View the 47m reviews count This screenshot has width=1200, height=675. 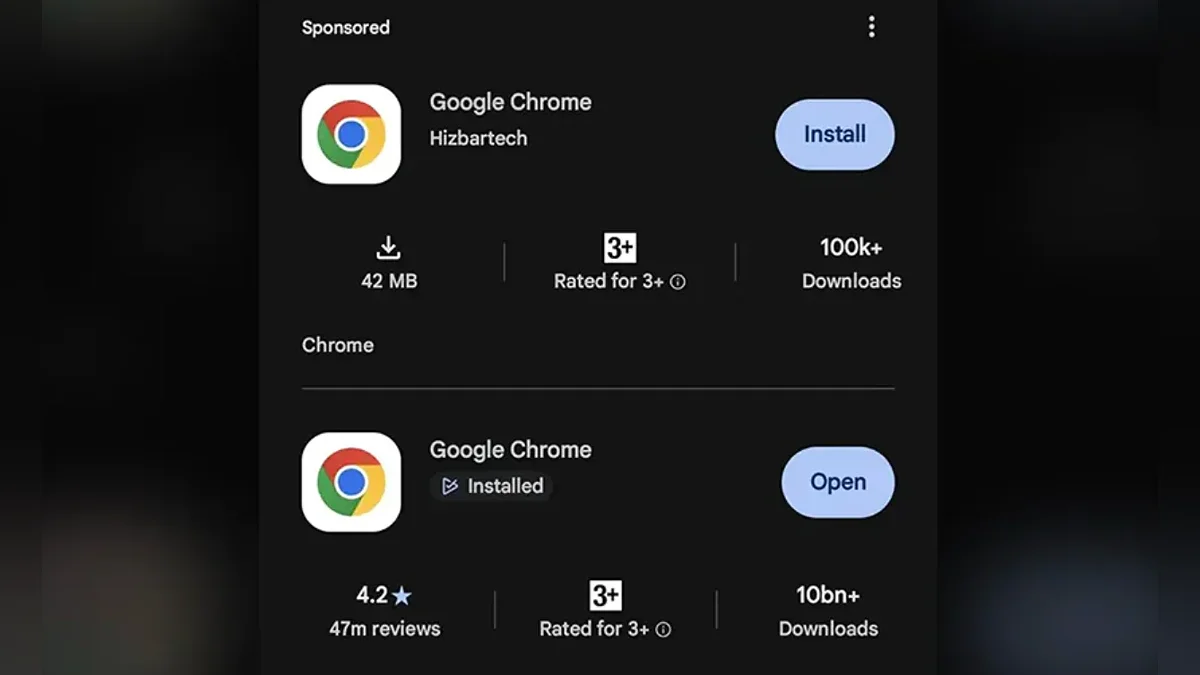coord(385,629)
